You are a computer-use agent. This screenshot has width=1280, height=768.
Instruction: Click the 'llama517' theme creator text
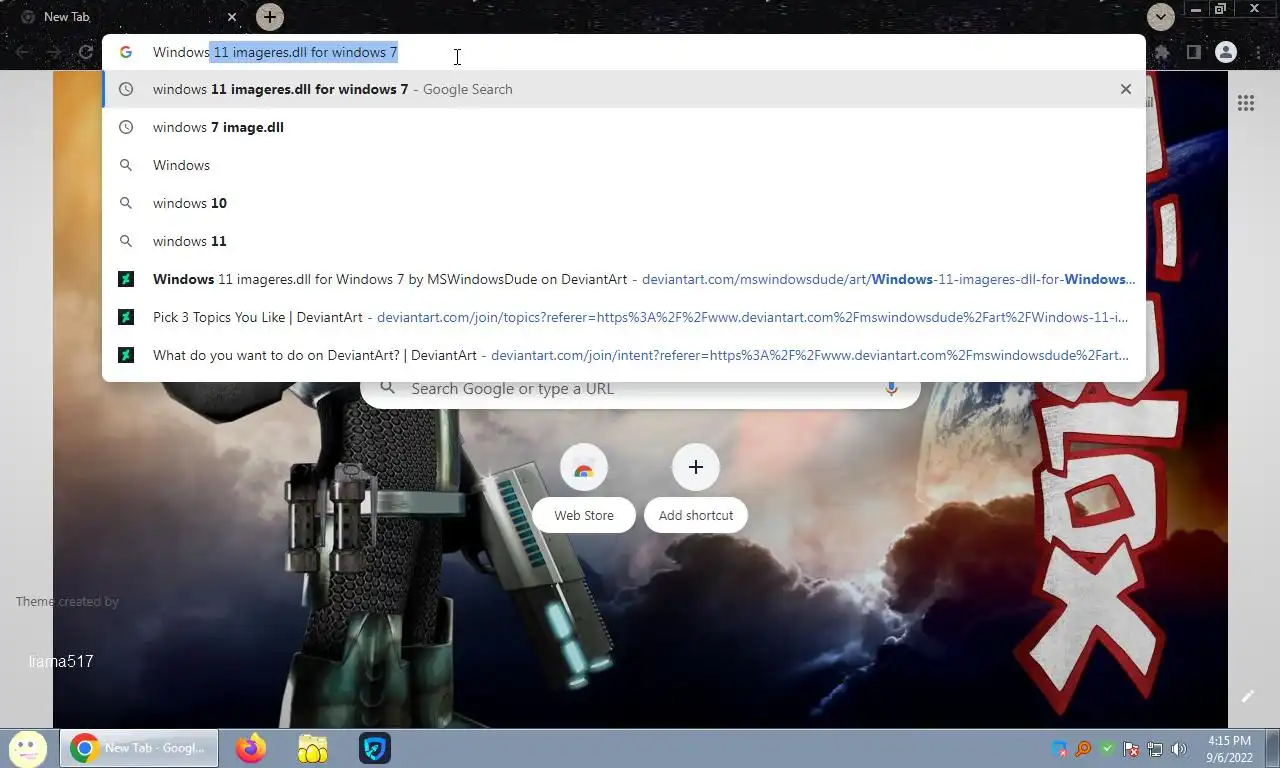61,661
